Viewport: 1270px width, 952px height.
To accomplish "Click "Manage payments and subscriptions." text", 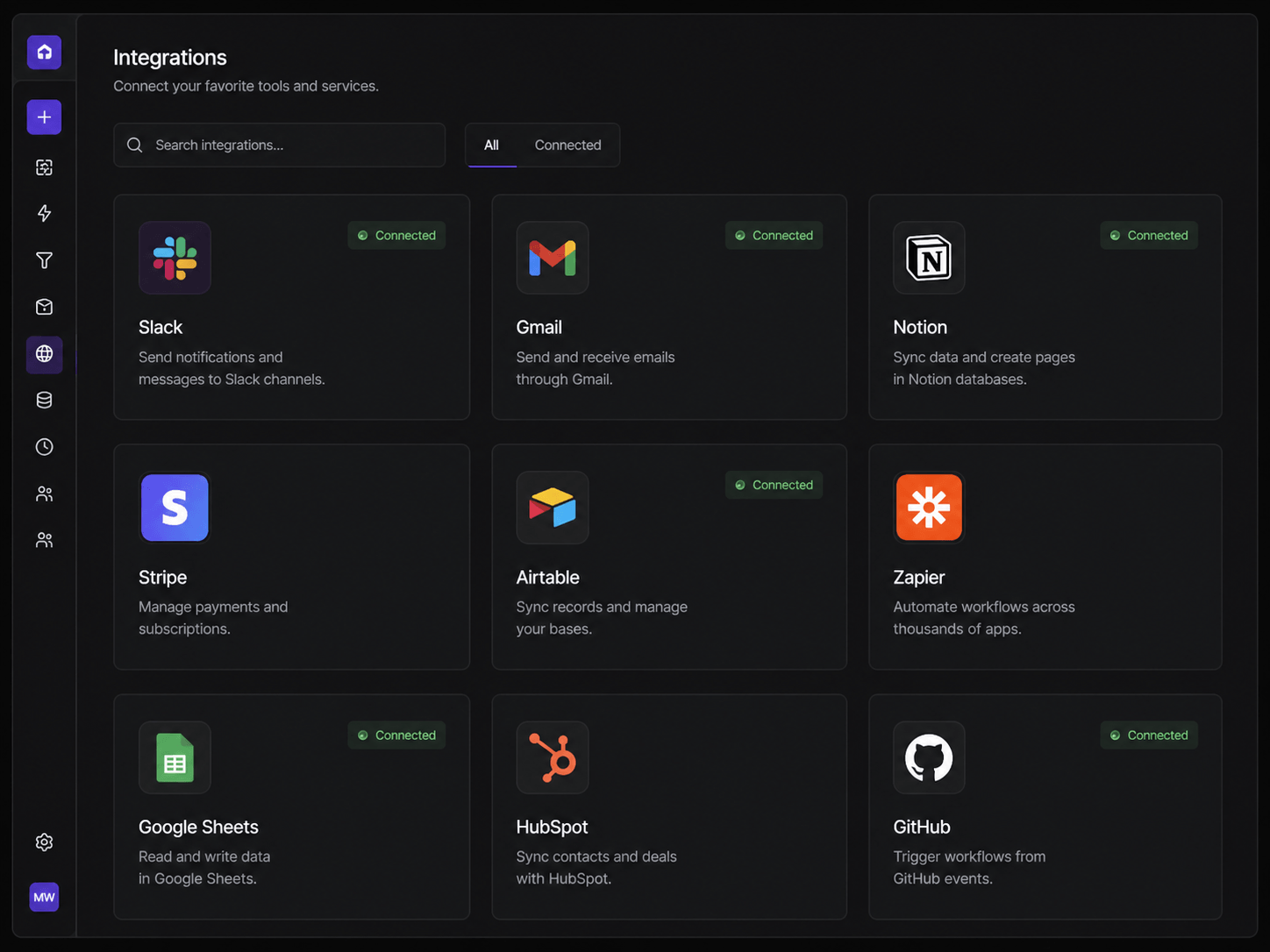I will (213, 618).
